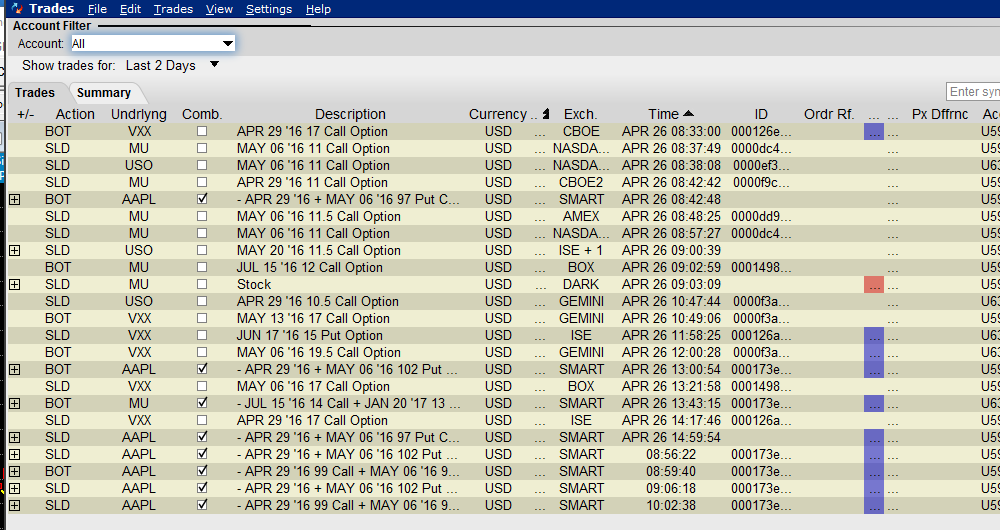Click blue dots beside USD in JUL 15 '16 12 Call row

pos(541,268)
